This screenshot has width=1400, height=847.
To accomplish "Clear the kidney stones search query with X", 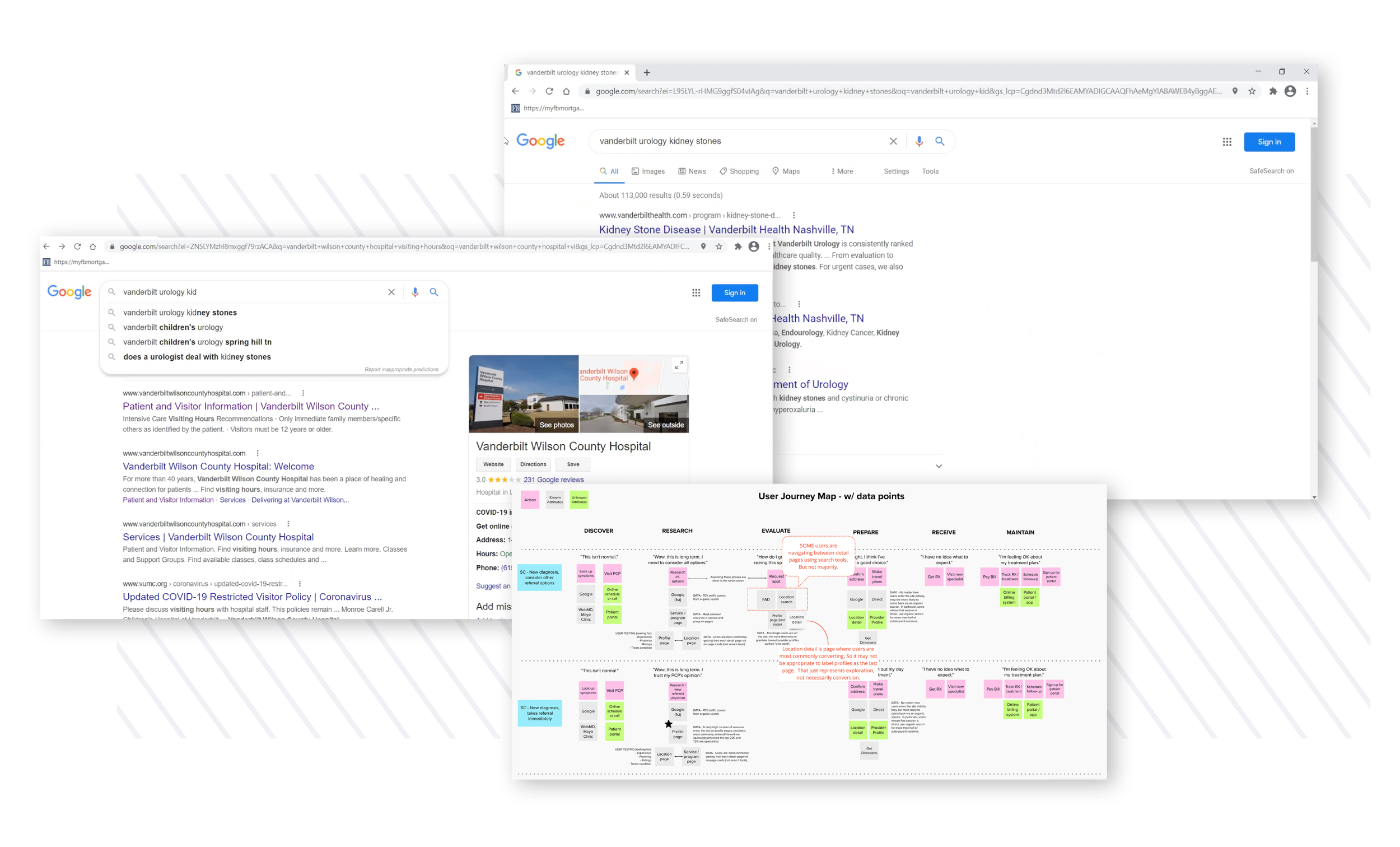I will click(893, 141).
